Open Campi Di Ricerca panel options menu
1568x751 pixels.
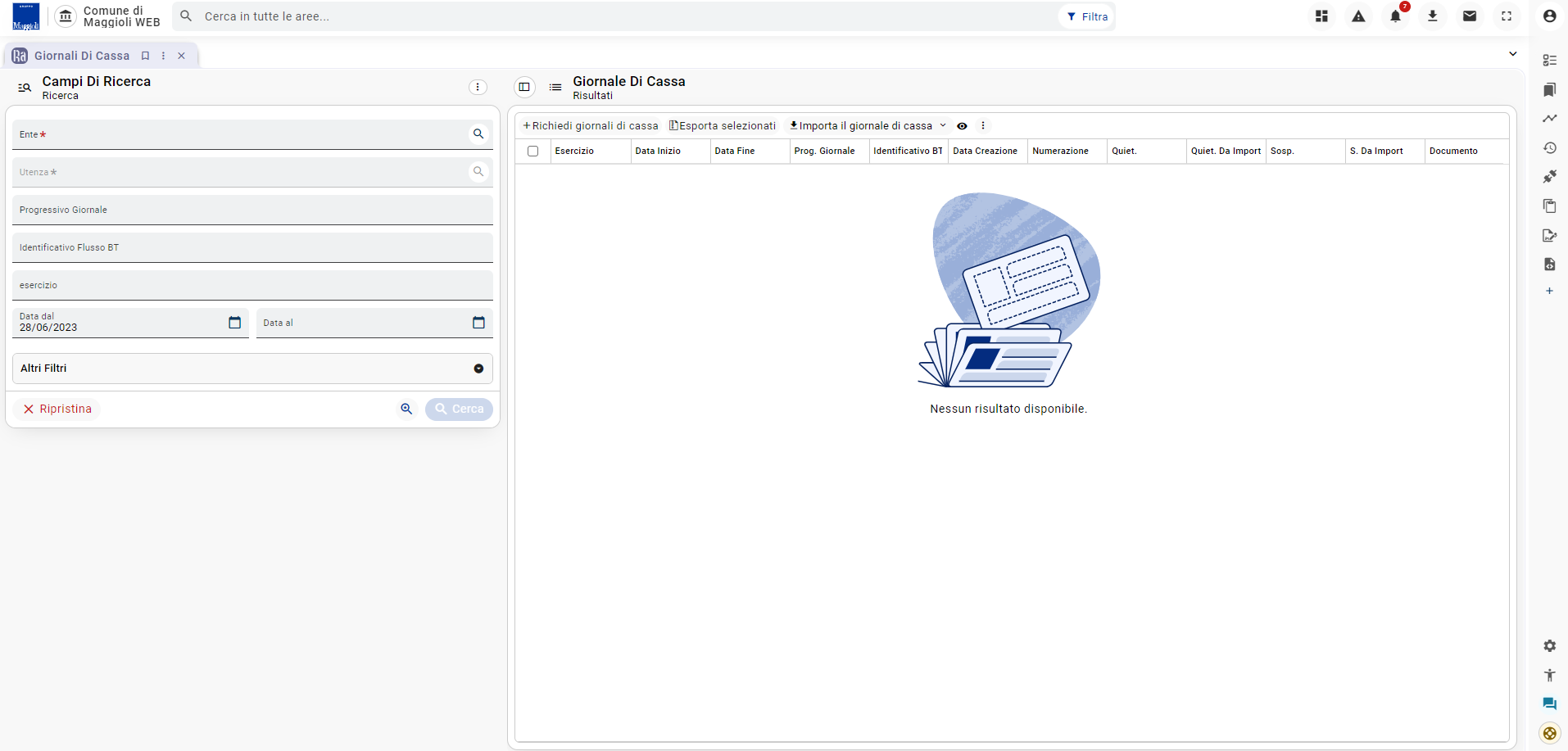click(478, 87)
